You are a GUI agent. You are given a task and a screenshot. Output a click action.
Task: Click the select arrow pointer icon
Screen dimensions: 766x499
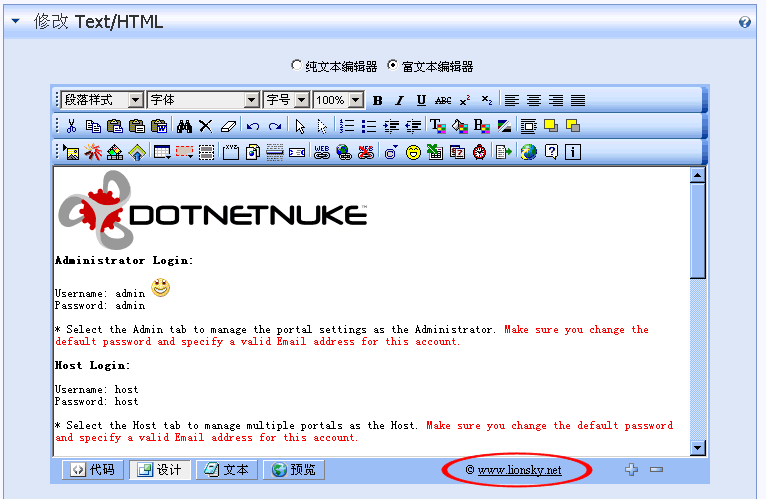pos(300,126)
